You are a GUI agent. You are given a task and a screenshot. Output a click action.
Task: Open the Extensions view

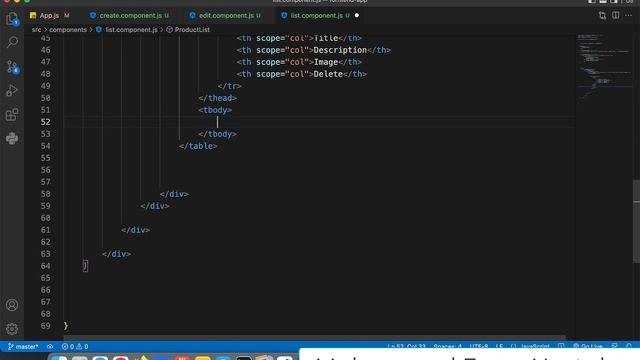pyautogui.click(x=12, y=114)
